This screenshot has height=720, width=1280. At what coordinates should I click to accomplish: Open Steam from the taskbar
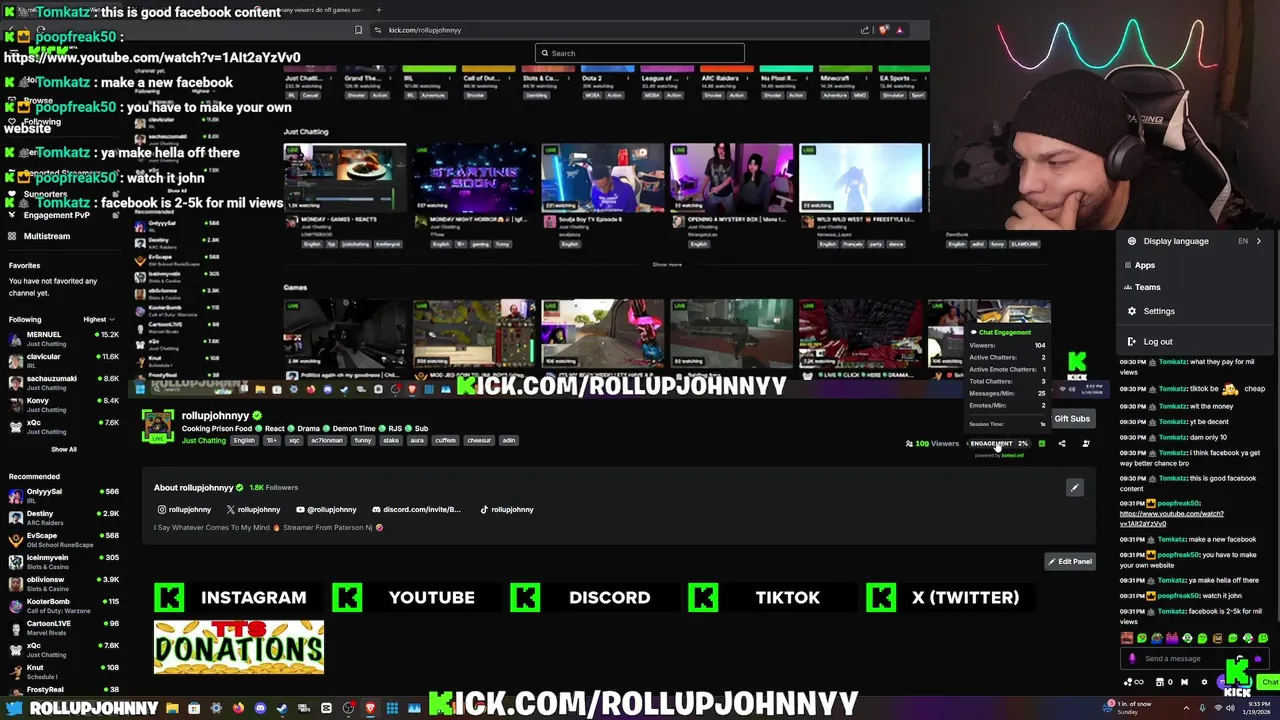[282, 708]
